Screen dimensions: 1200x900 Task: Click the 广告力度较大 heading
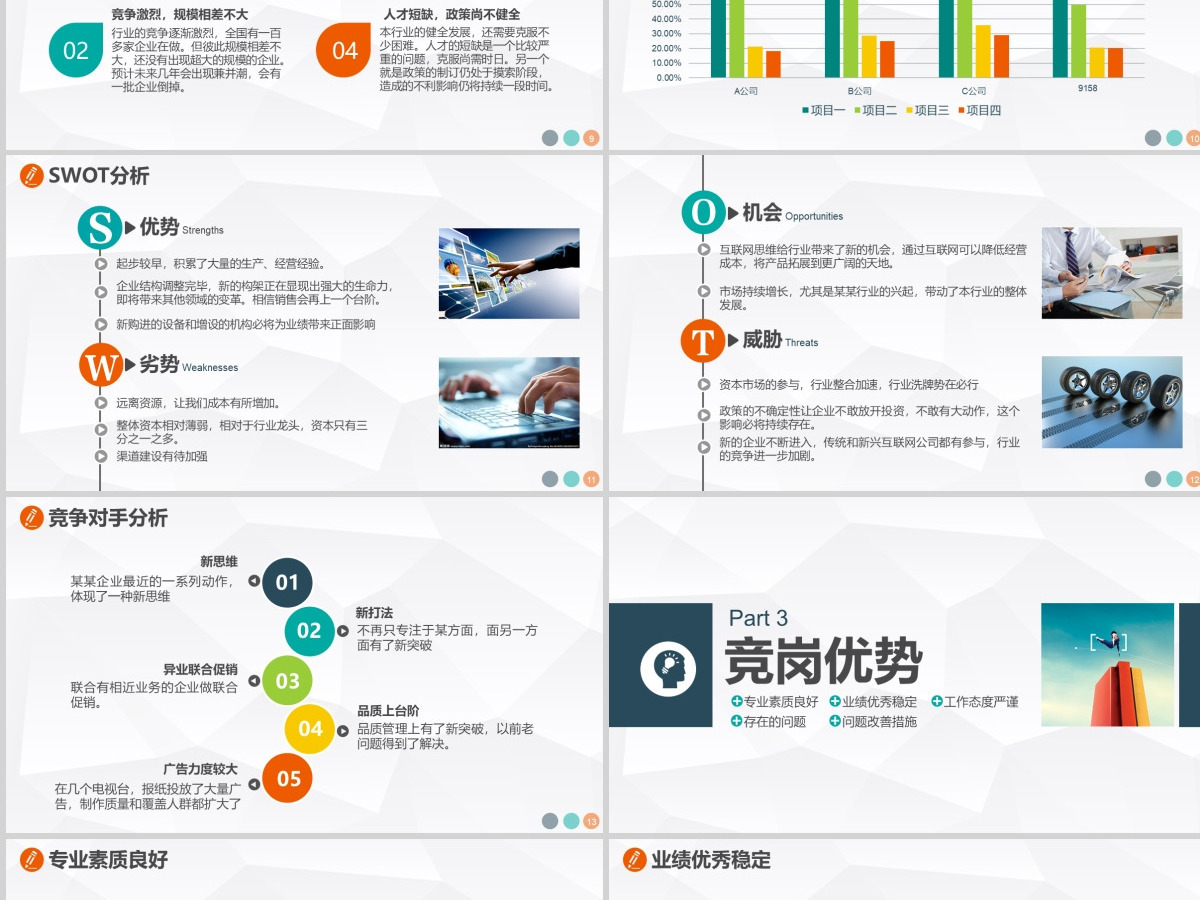200,768
